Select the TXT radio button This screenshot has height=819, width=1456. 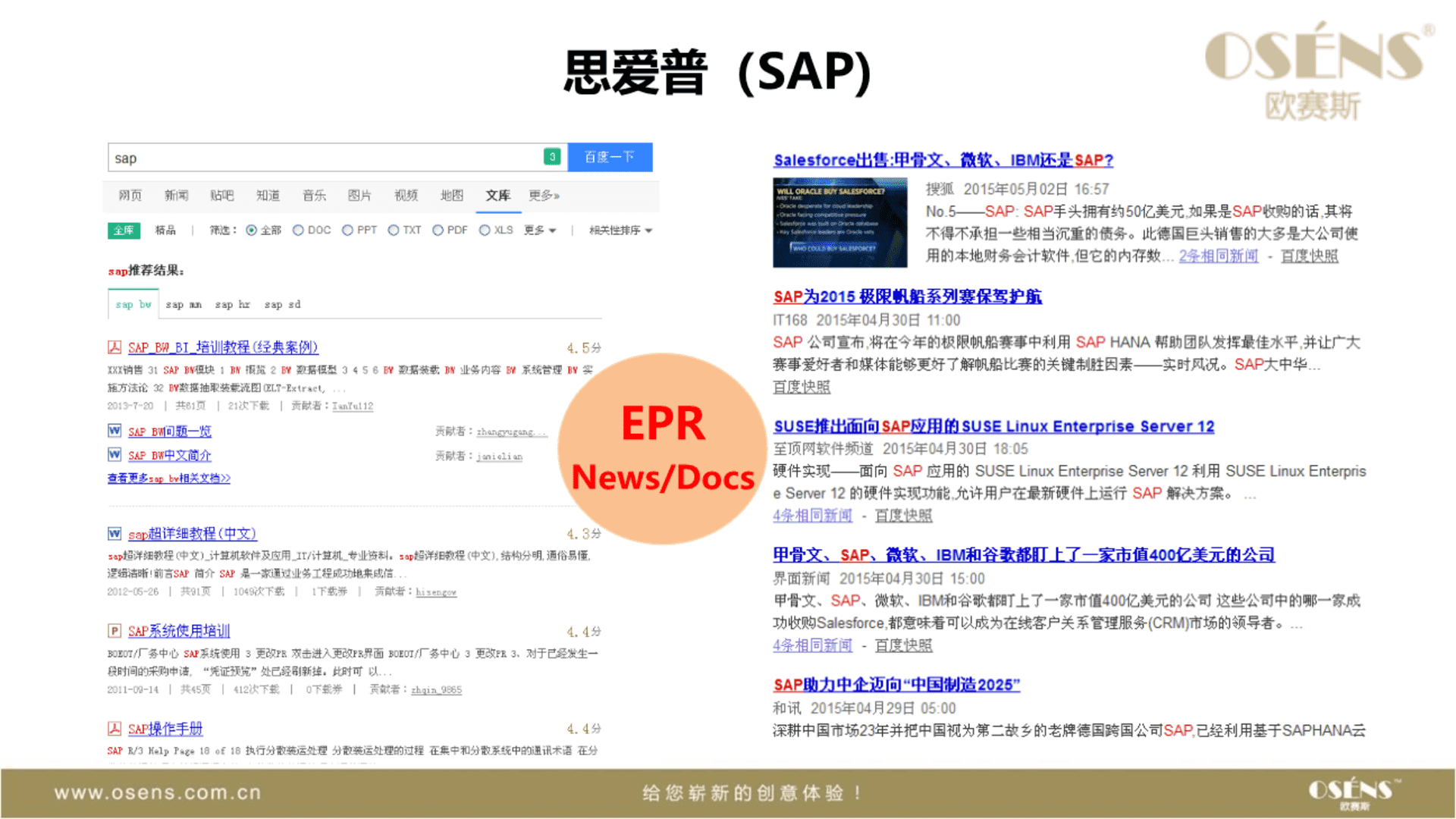pos(393,231)
